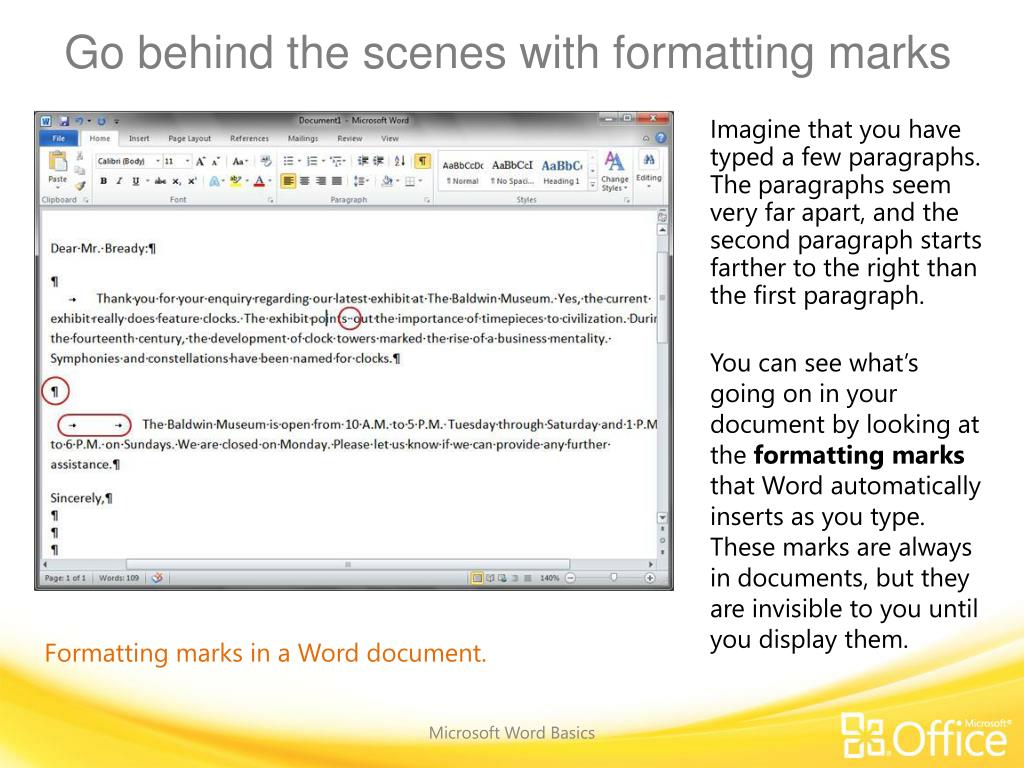Switch to Full Screen Reading view
Image resolution: width=1024 pixels, height=768 pixels.
pos(490,578)
